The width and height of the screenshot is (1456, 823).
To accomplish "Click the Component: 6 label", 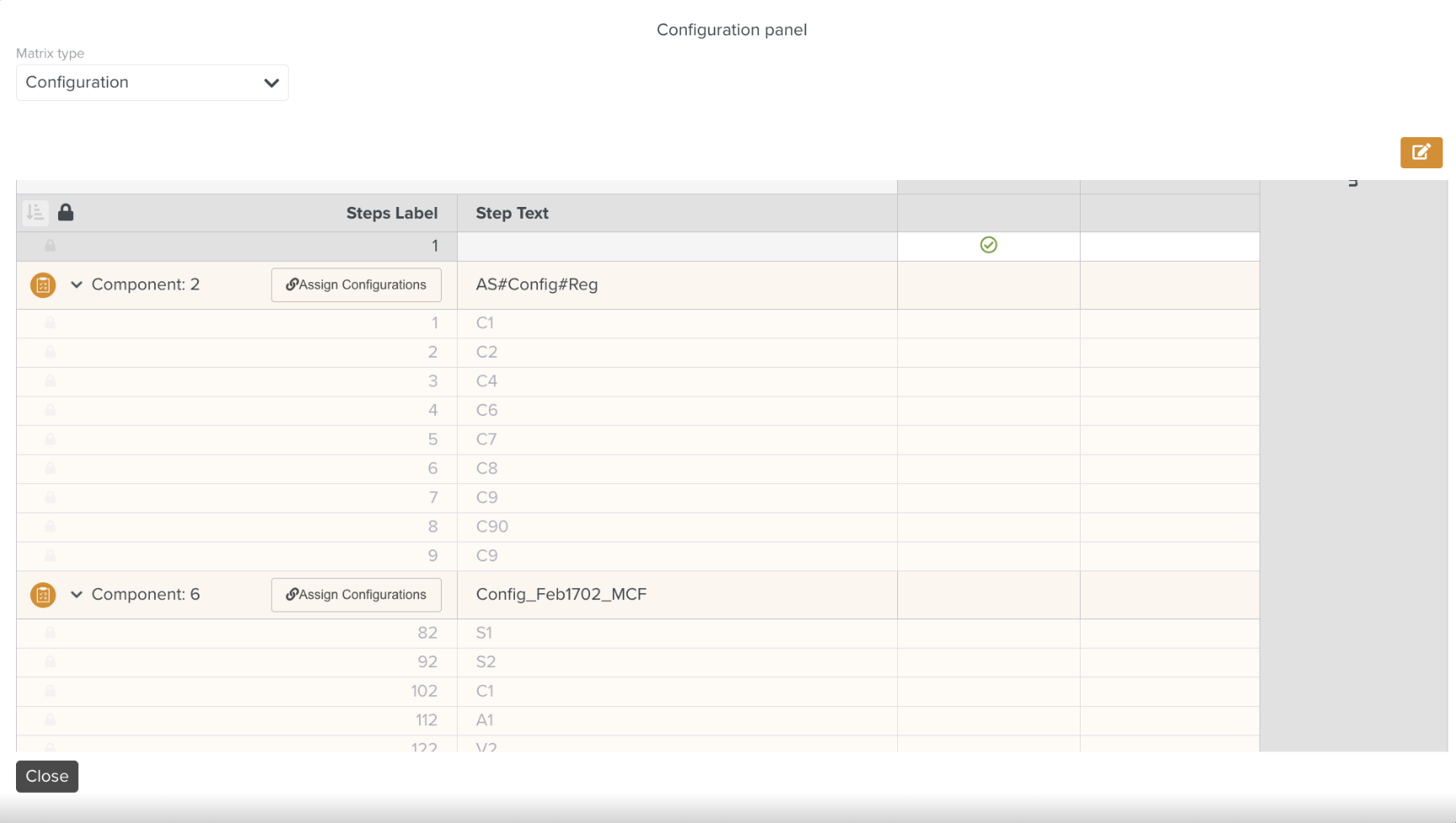I will [146, 594].
